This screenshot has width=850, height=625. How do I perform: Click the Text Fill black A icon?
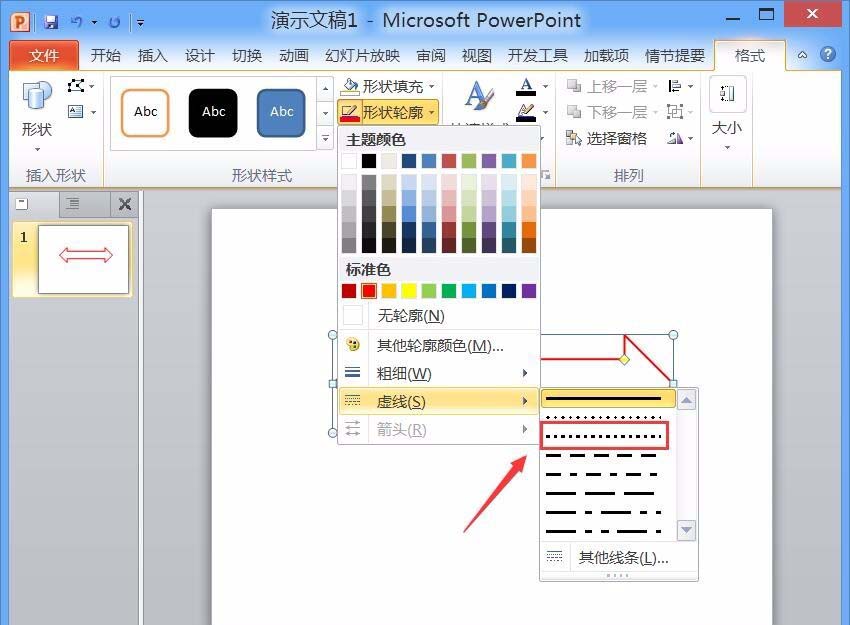point(525,85)
